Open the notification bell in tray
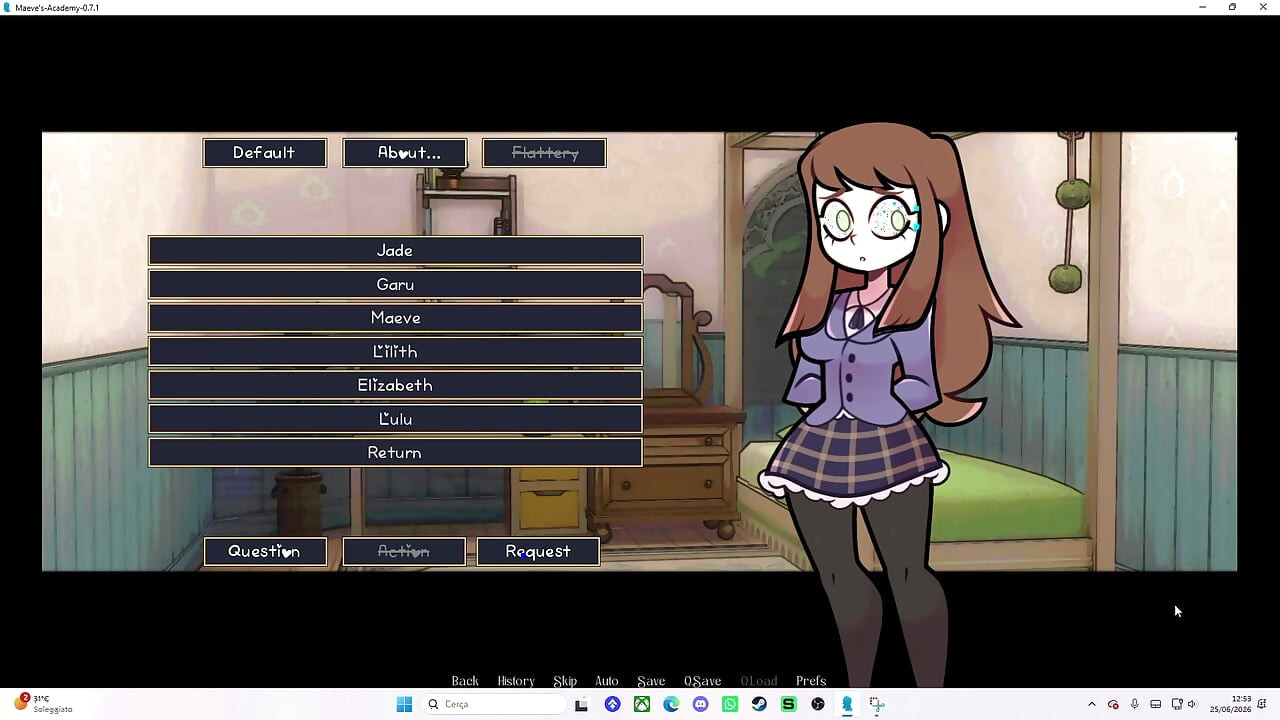This screenshot has width=1280, height=720. click(x=1262, y=704)
